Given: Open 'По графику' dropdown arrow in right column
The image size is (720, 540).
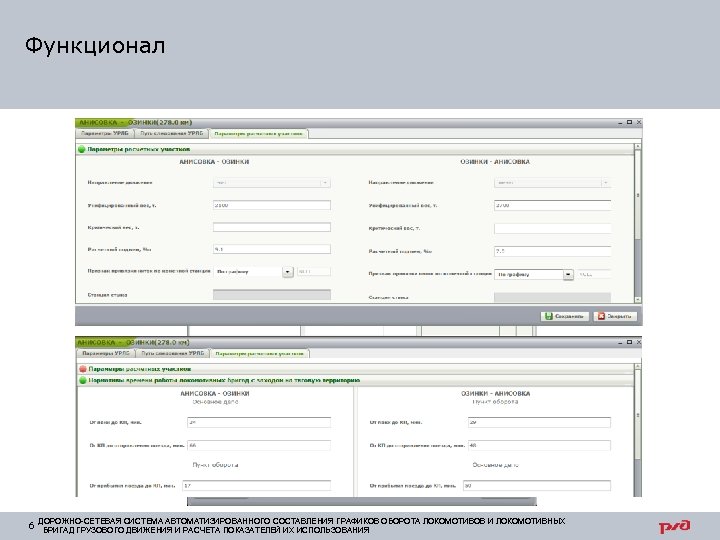Looking at the screenshot, I should point(568,275).
